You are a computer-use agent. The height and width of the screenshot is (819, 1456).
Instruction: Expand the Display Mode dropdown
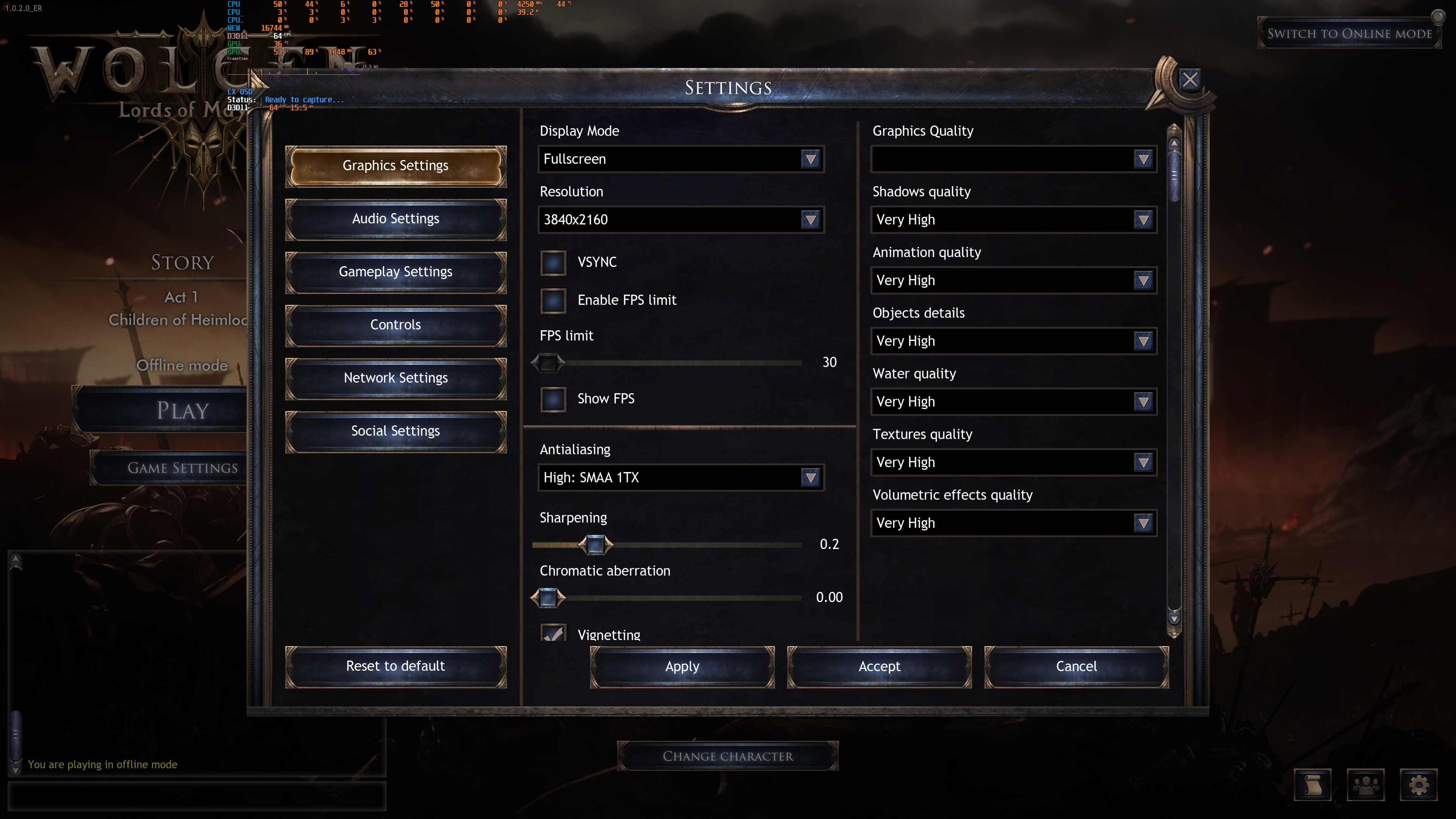pyautogui.click(x=681, y=159)
